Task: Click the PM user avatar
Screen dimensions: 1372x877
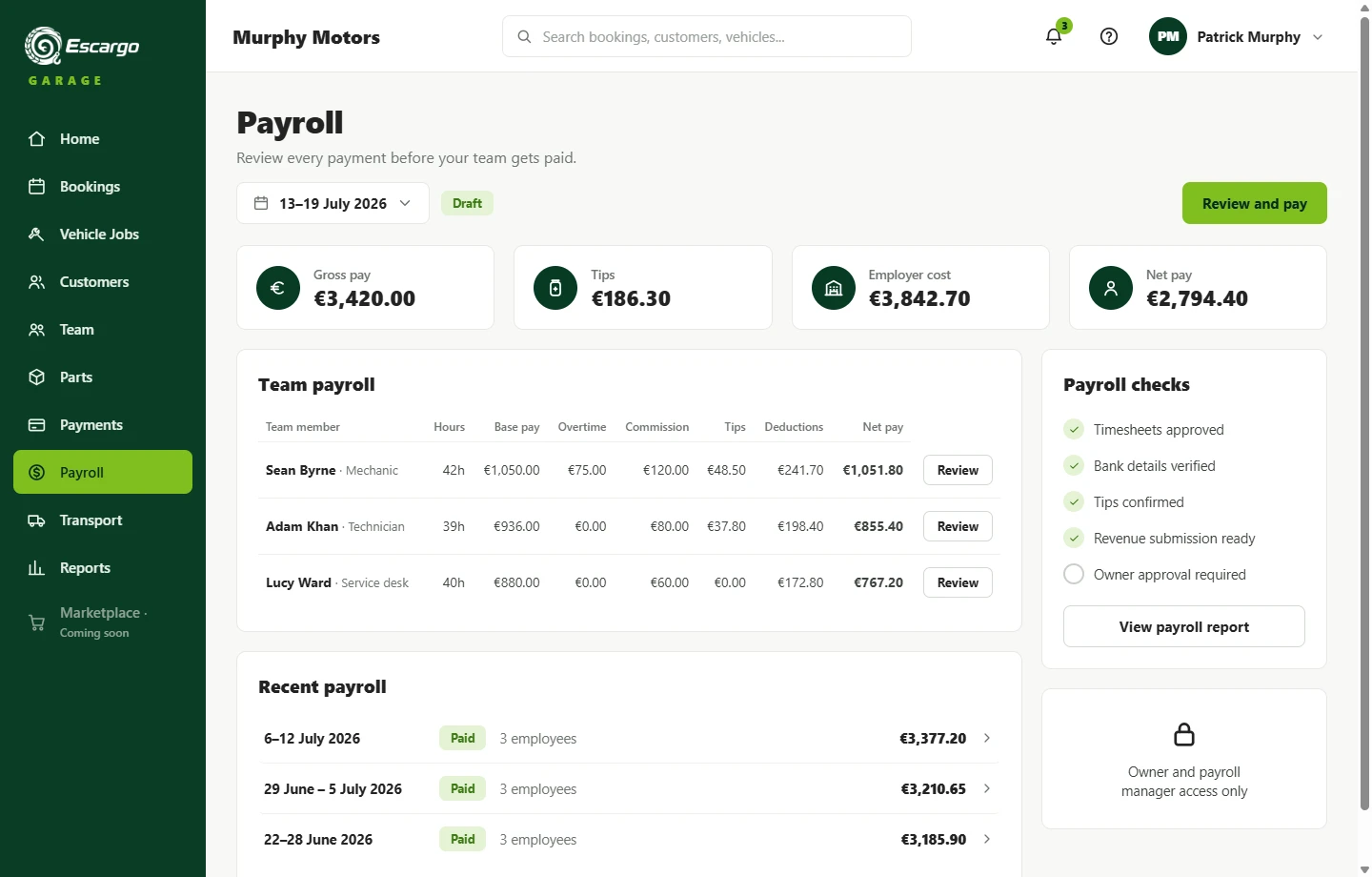Action: tap(1168, 36)
